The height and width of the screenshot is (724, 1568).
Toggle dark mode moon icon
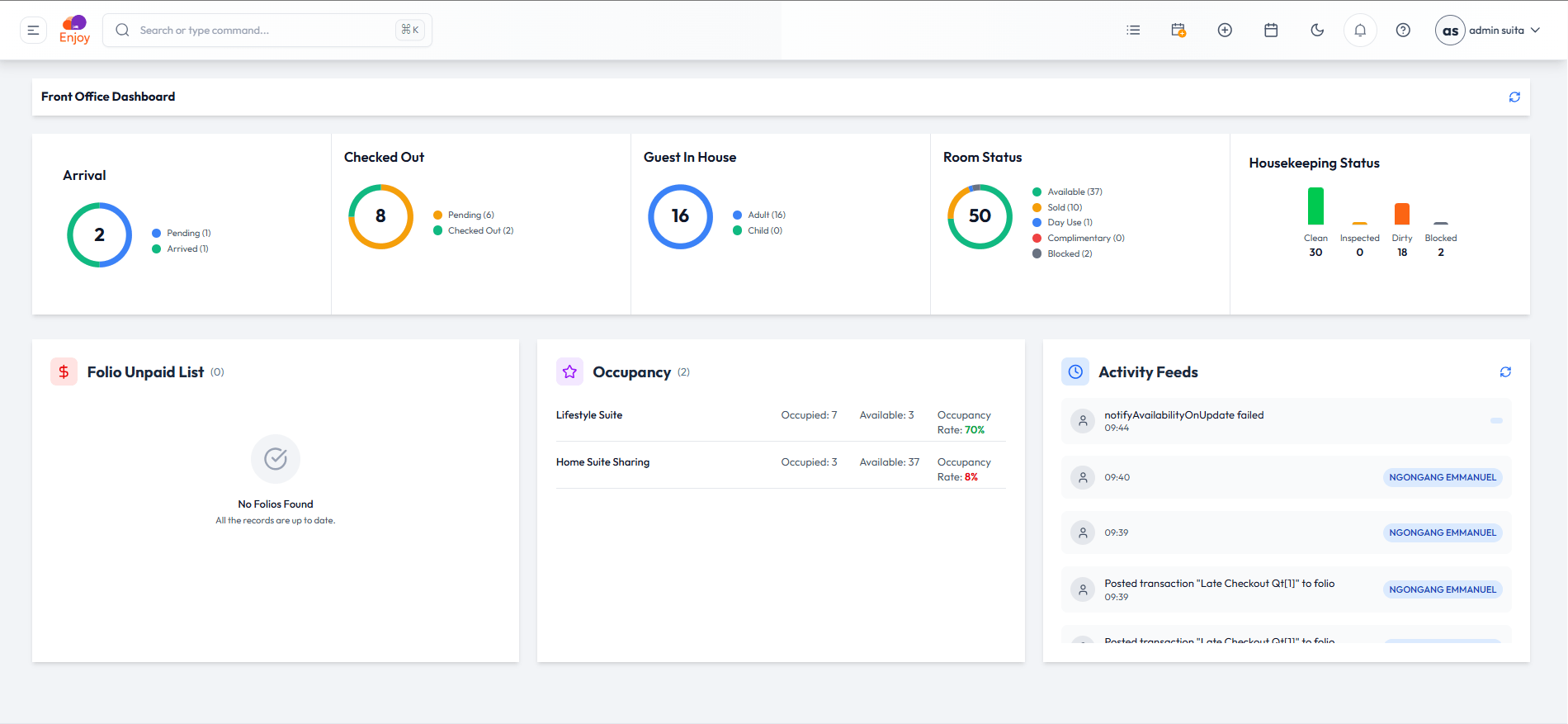point(1317,31)
